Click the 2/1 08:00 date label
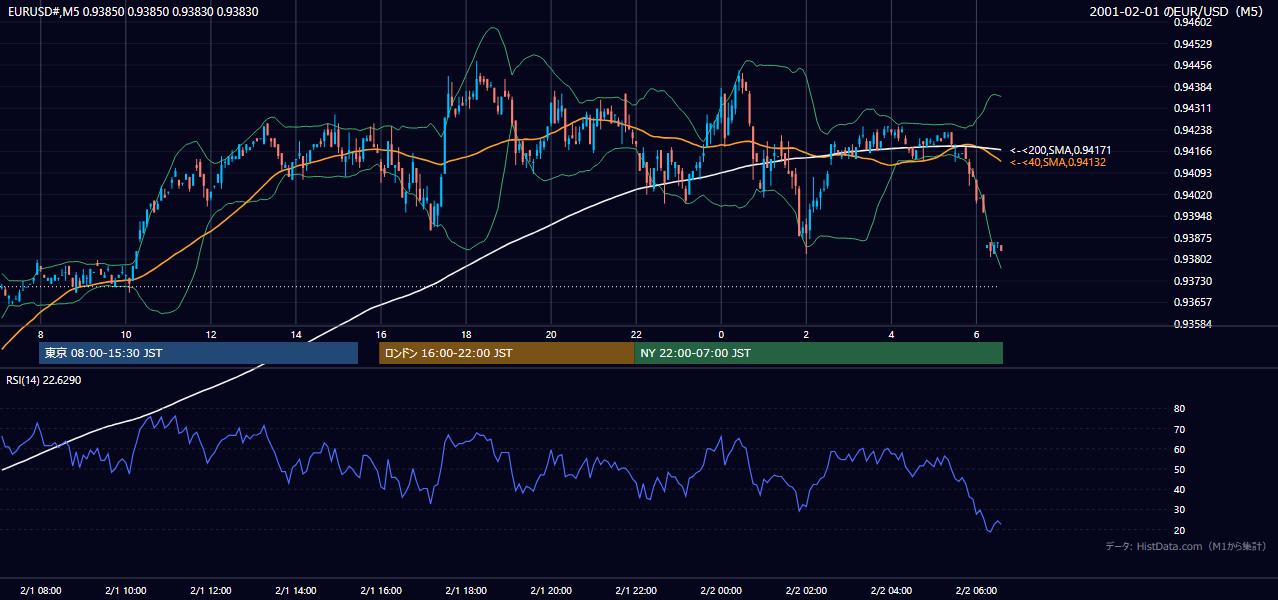 click(40, 590)
